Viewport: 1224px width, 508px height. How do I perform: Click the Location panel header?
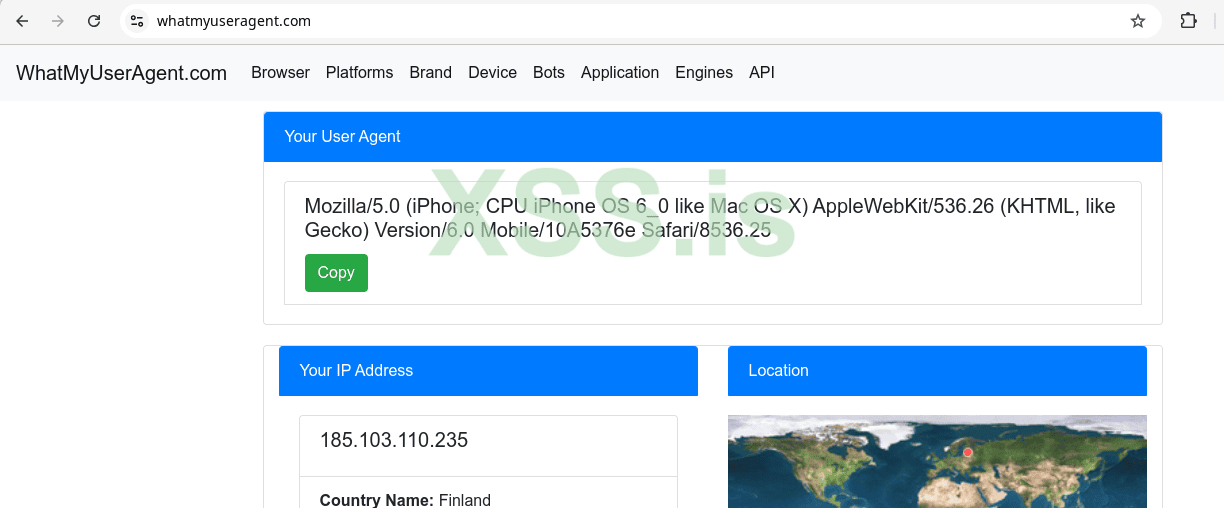[x=937, y=371]
